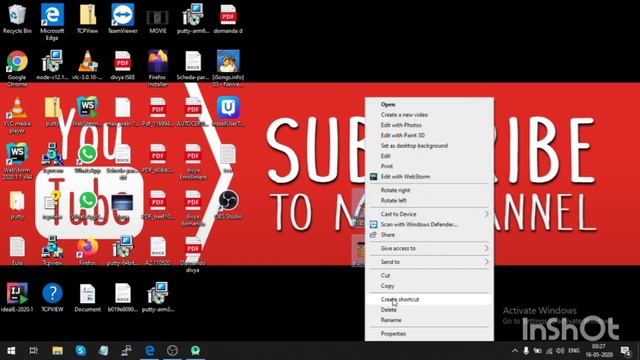Screen dimensions: 640x360
Task: Switch to OBS Studio in the taskbar
Action: (172, 351)
